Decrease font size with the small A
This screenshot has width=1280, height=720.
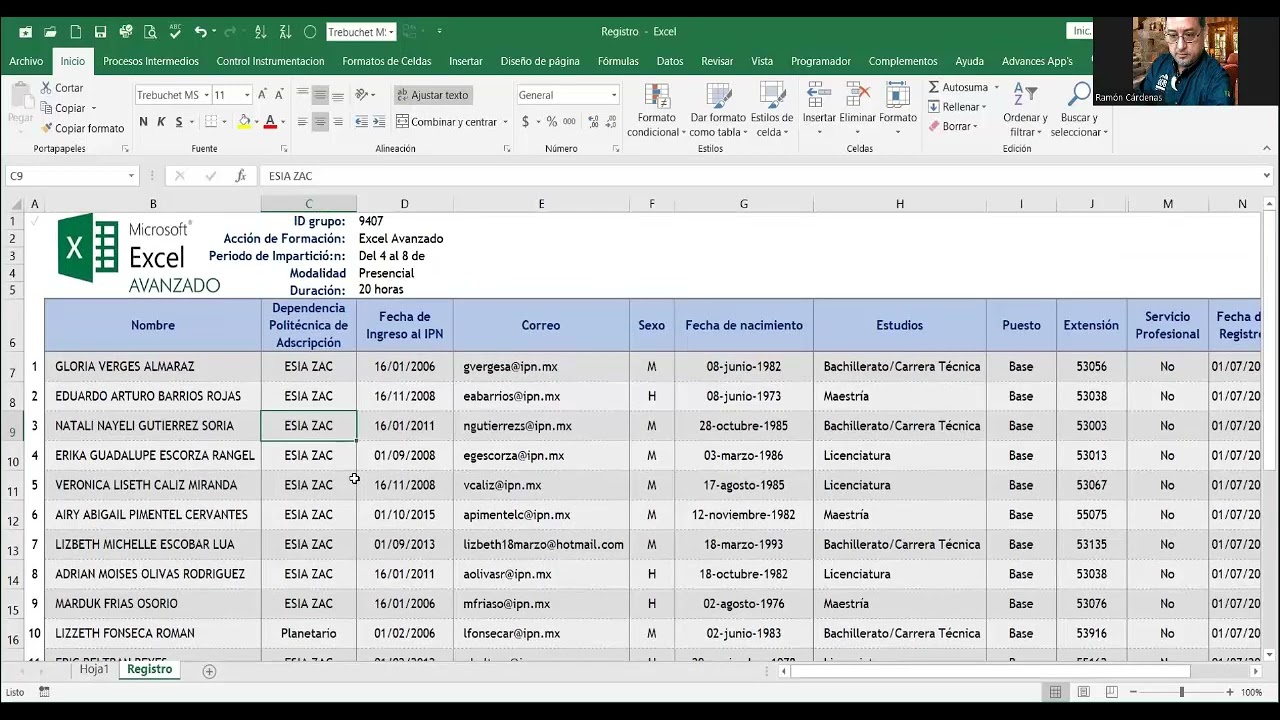[279, 95]
